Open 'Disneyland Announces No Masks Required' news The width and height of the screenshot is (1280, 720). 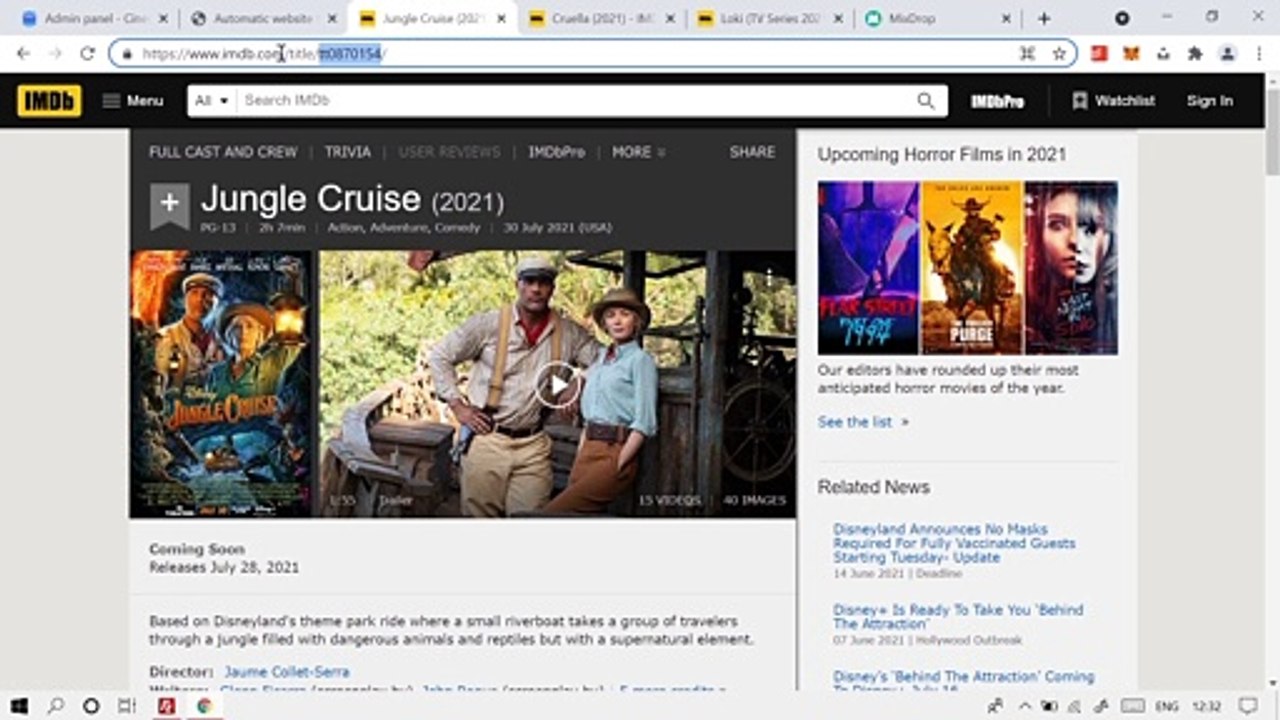(x=954, y=543)
